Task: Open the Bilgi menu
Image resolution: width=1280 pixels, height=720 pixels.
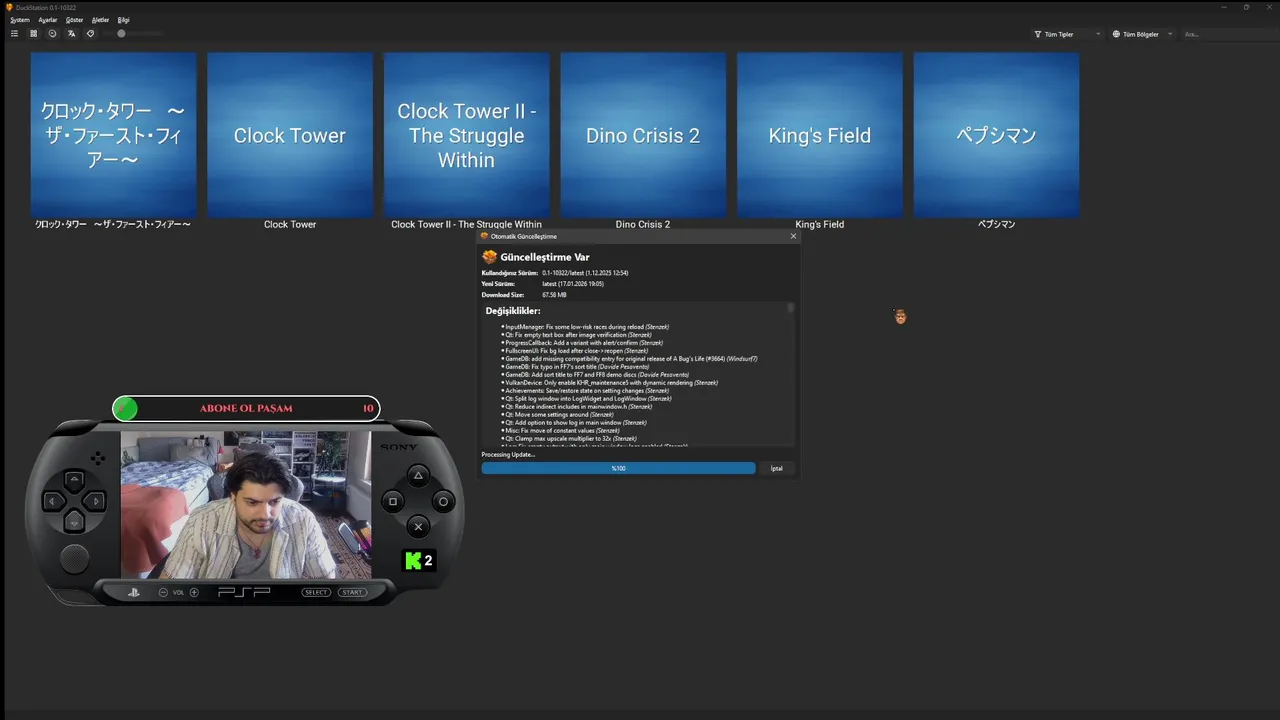Action: (x=124, y=20)
